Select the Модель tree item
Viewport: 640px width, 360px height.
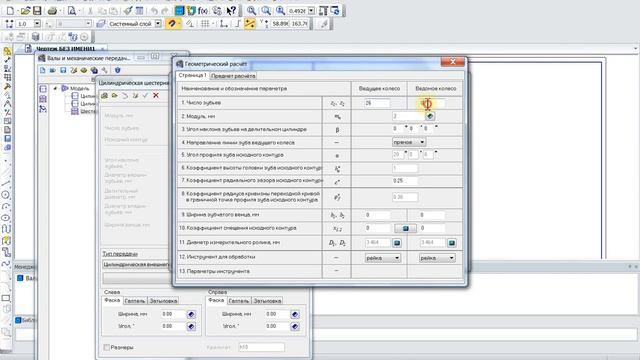click(79, 88)
